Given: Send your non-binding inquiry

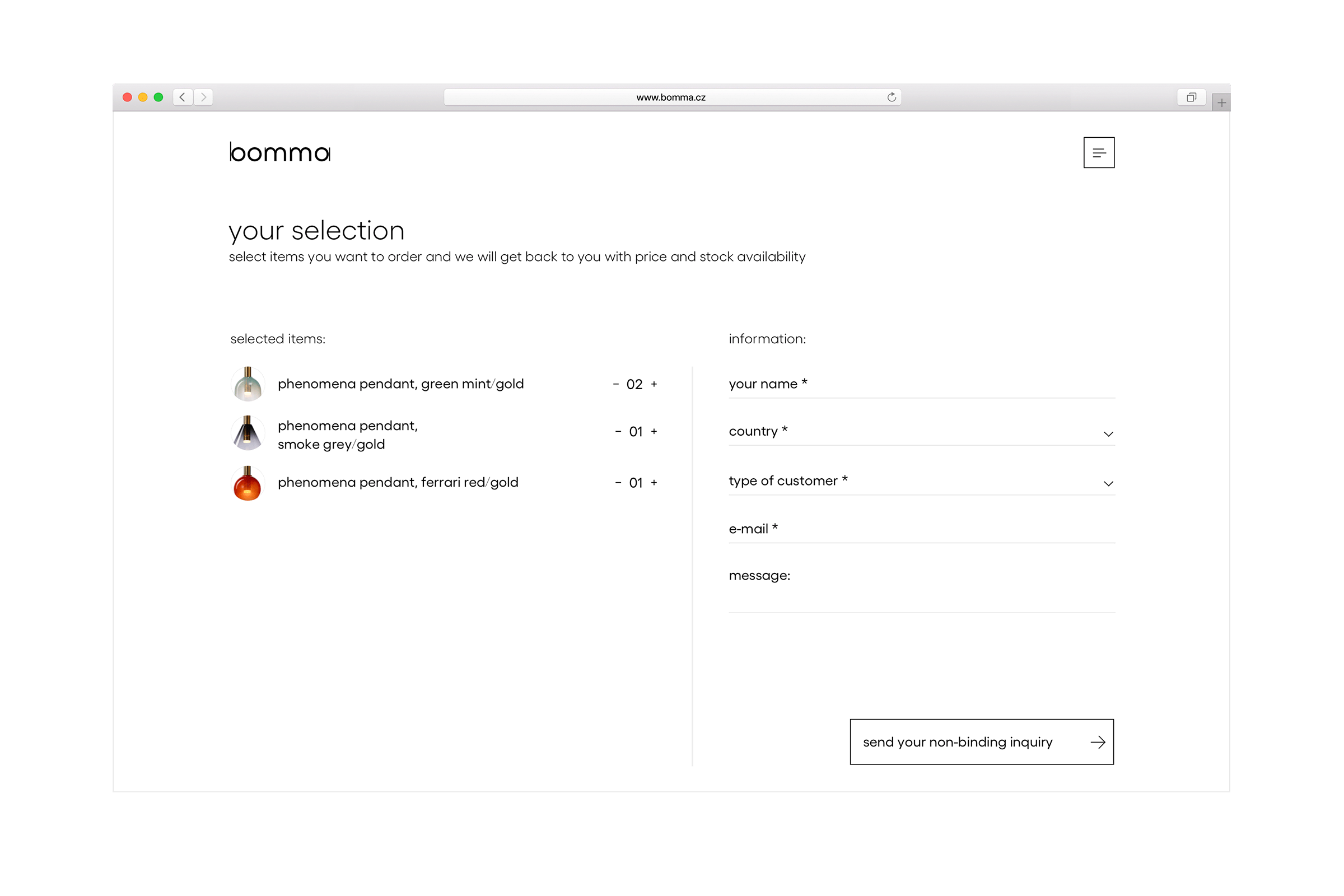Looking at the screenshot, I should click(x=982, y=741).
